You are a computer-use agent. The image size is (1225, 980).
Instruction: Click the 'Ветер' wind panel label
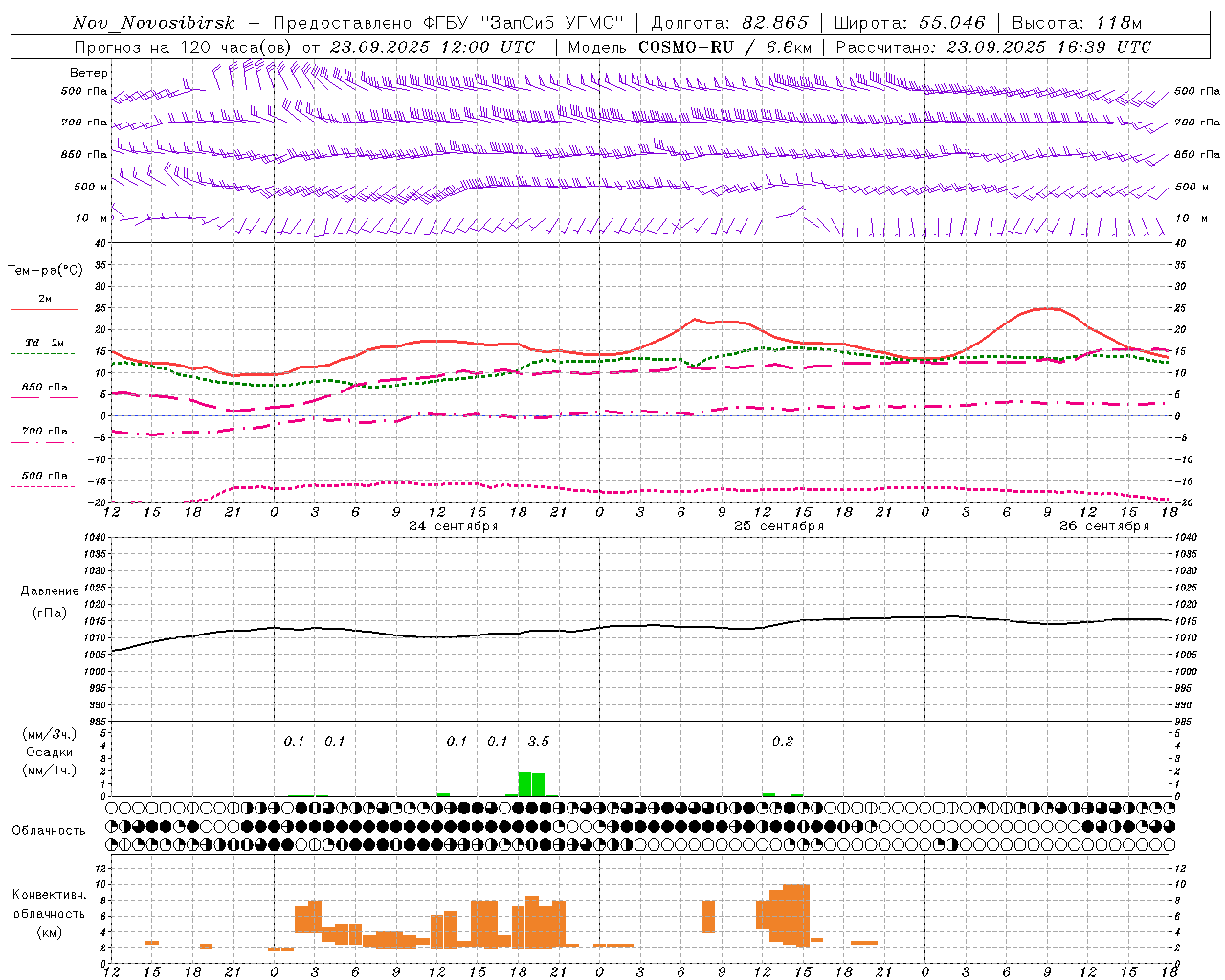[89, 73]
